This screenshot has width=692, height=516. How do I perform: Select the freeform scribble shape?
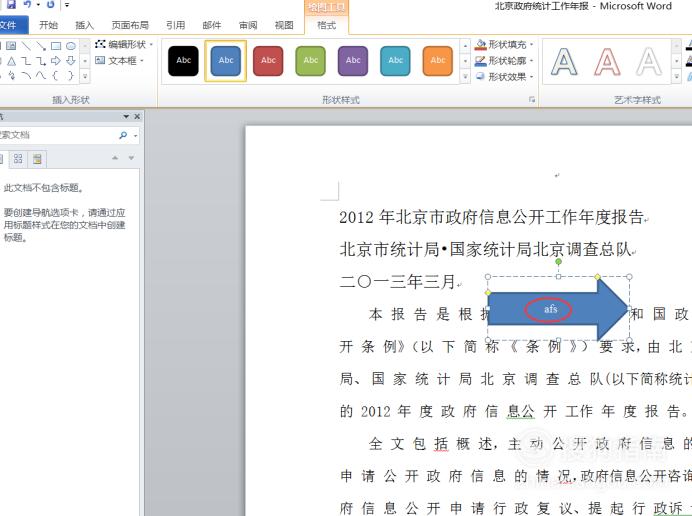(11, 75)
